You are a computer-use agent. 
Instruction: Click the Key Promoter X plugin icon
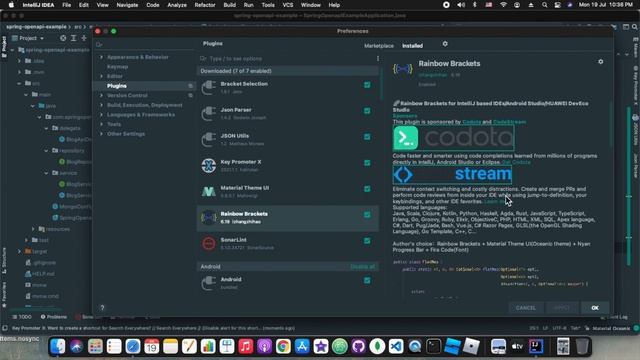coord(209,165)
